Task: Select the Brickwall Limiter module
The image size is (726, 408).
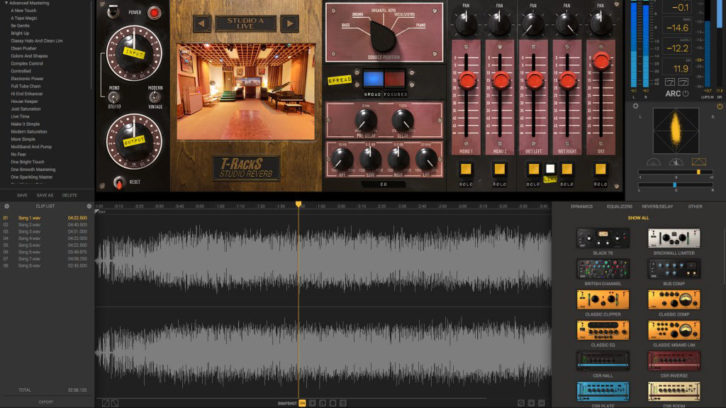Action: pyautogui.click(x=674, y=239)
